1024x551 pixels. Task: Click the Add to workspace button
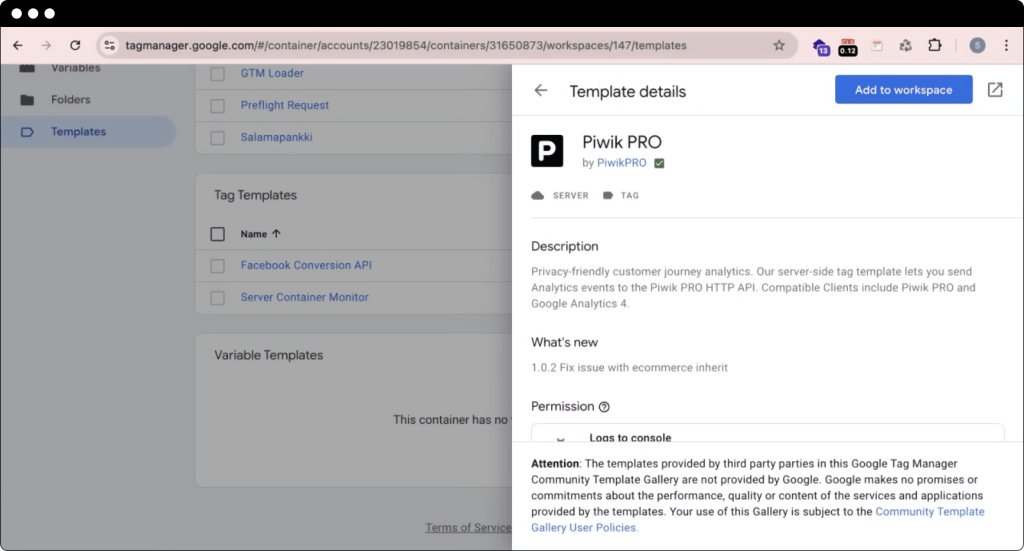click(903, 90)
